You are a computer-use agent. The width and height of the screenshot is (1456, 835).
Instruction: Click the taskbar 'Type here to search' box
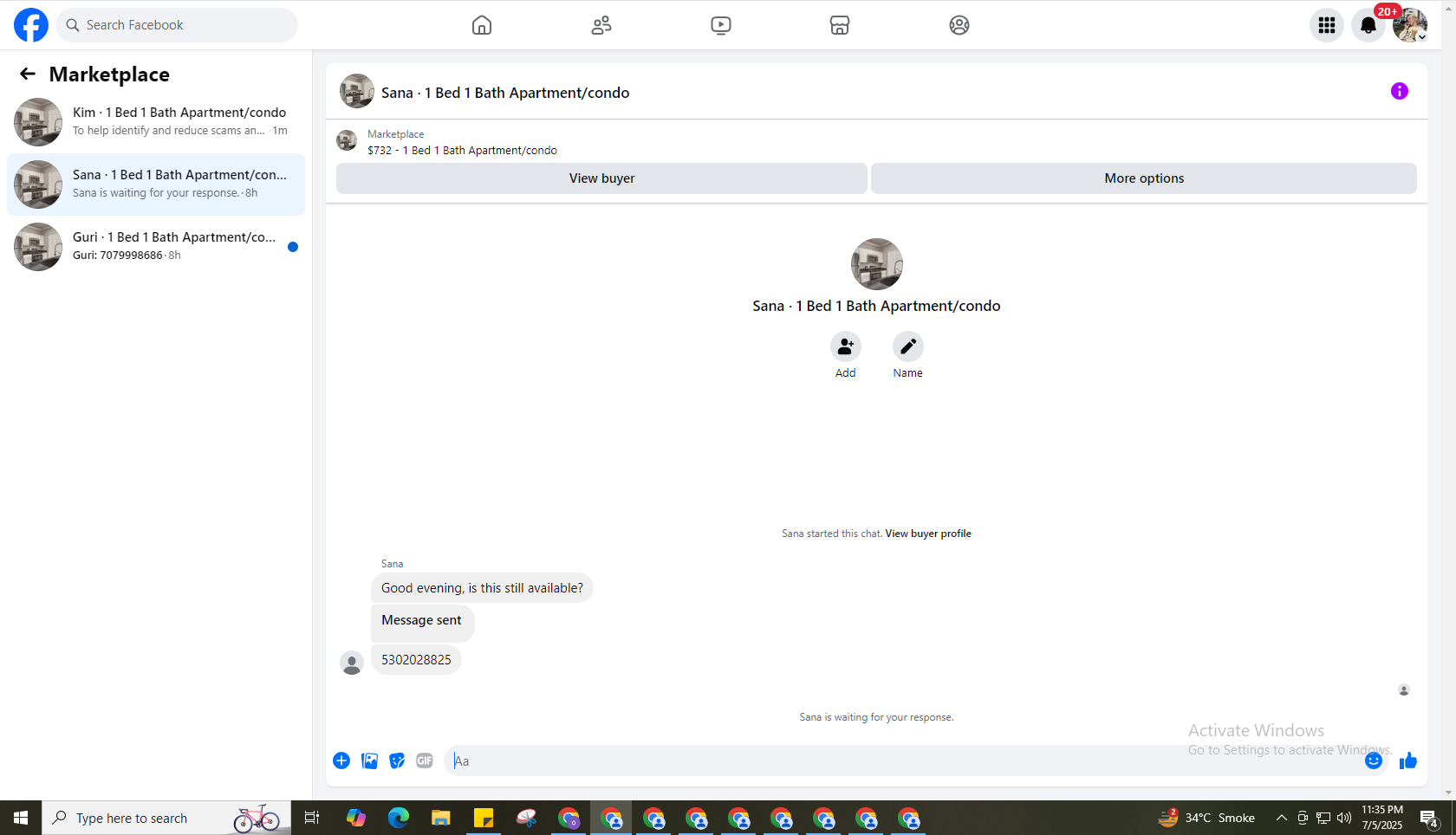coord(166,818)
